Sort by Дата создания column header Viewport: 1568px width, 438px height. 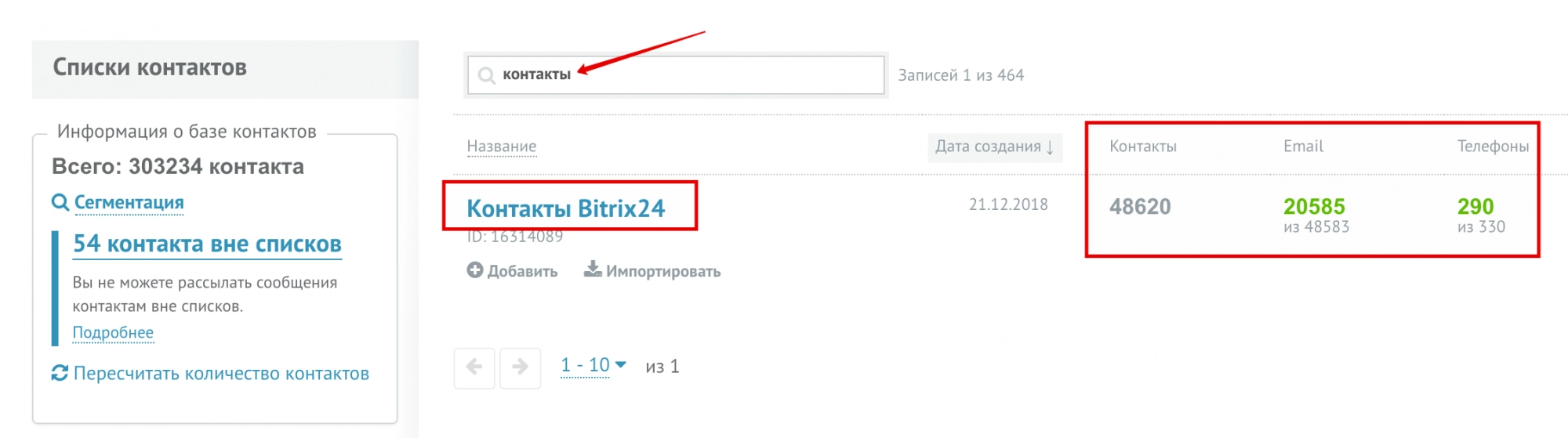(x=995, y=147)
